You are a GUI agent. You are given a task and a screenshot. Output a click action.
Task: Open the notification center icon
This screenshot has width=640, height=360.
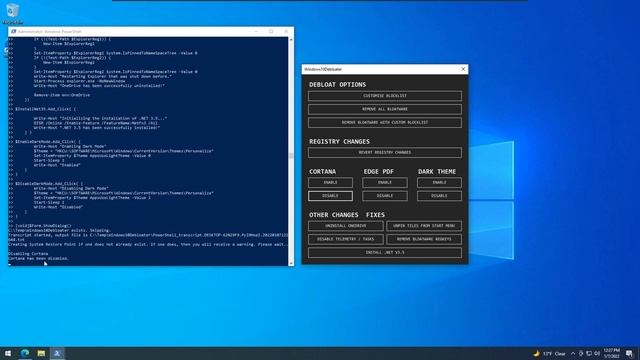629,353
